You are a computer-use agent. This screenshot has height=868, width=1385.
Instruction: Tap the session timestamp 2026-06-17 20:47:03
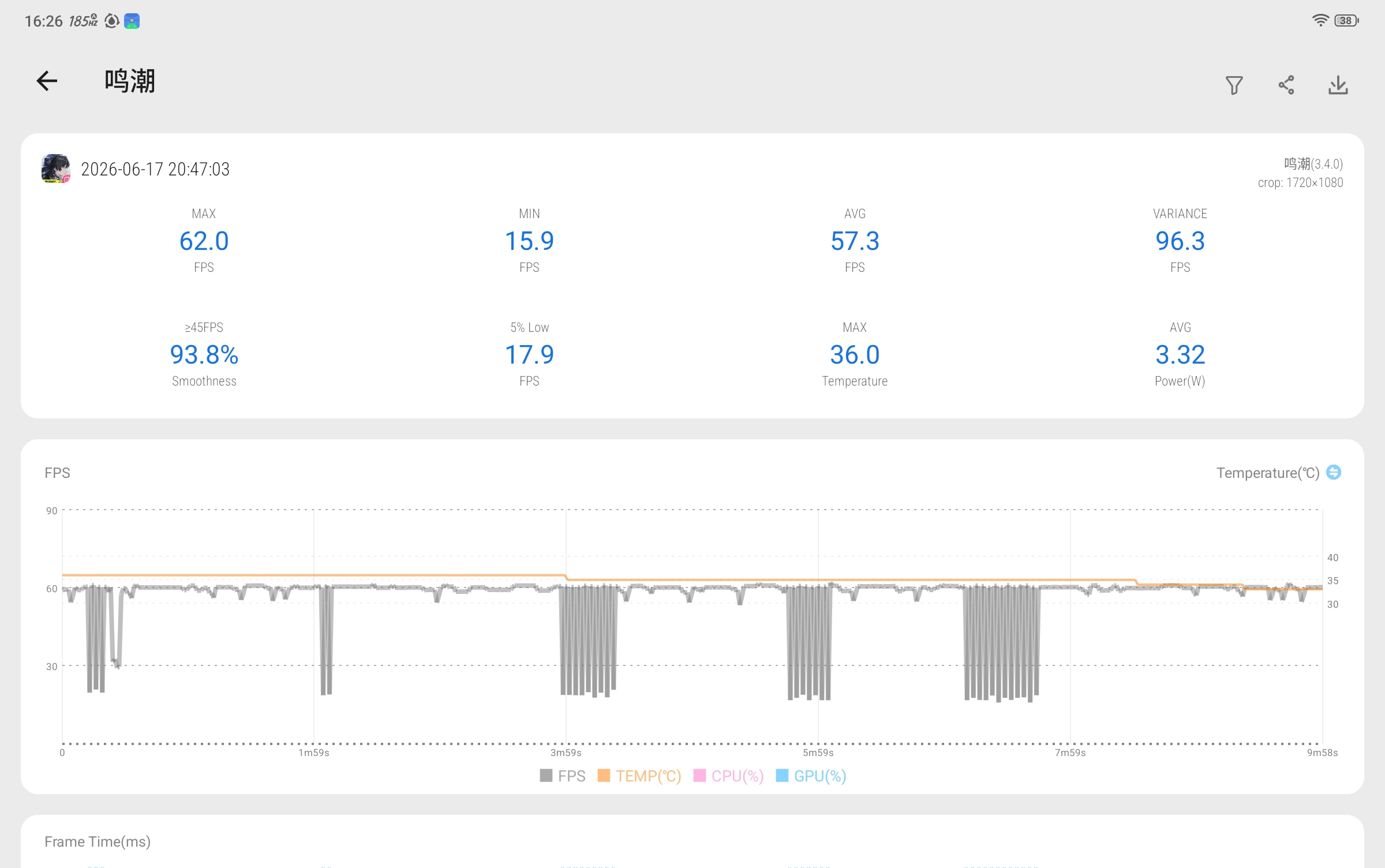tap(155, 169)
